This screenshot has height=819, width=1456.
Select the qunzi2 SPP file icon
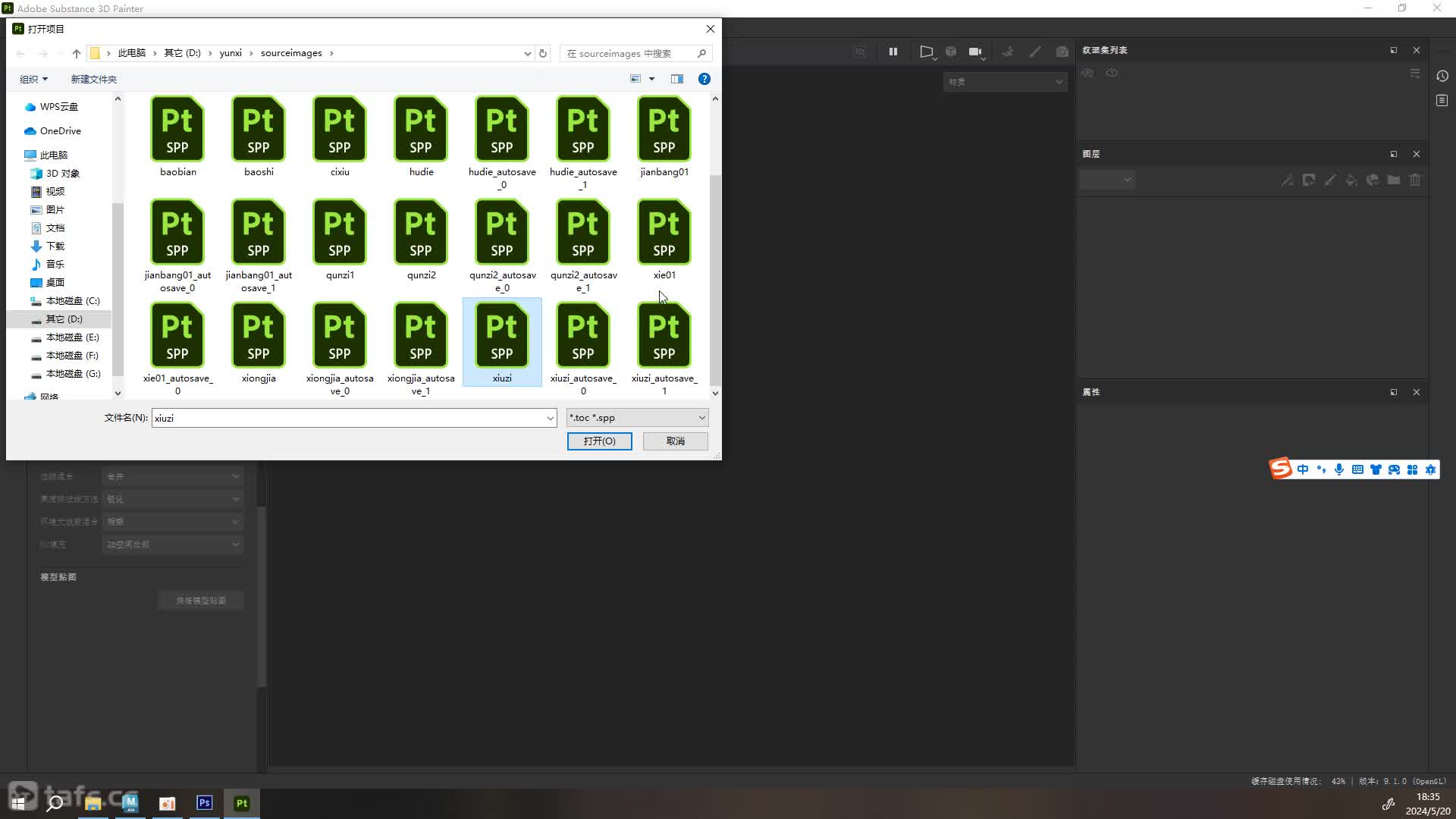tap(421, 232)
